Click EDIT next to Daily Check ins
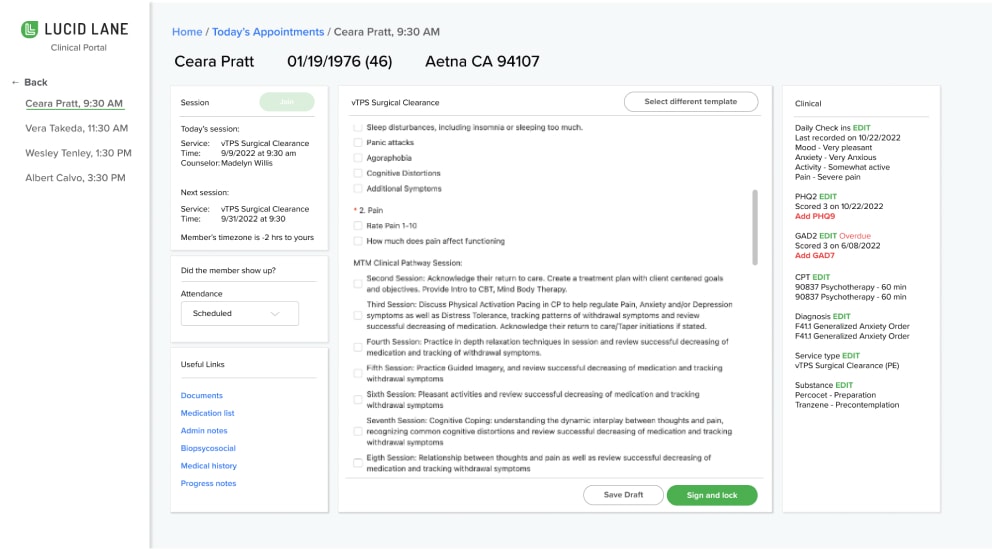This screenshot has width=992, height=549. pos(861,128)
